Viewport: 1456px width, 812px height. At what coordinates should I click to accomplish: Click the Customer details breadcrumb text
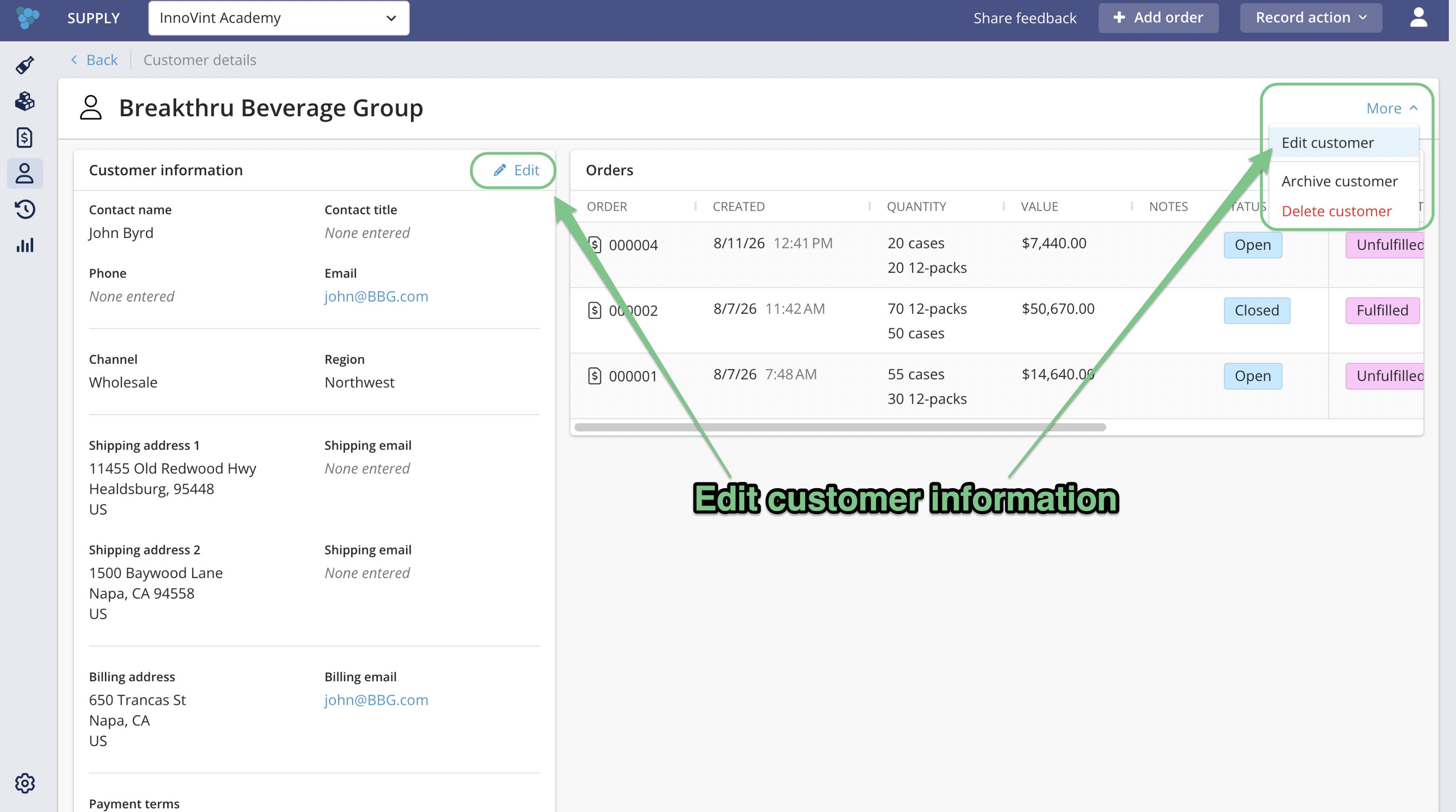[x=199, y=59]
